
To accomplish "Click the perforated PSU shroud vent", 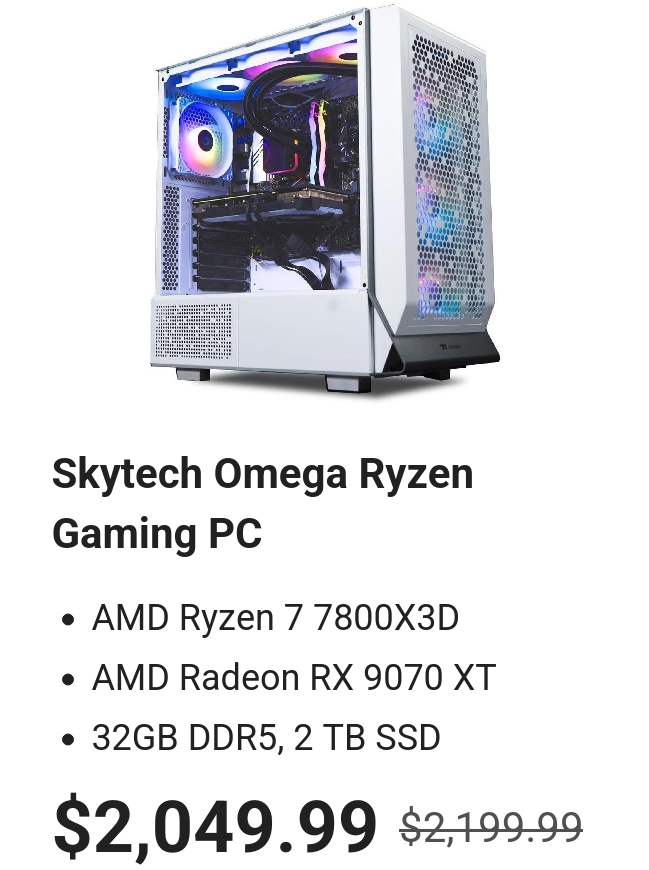I will point(192,331).
